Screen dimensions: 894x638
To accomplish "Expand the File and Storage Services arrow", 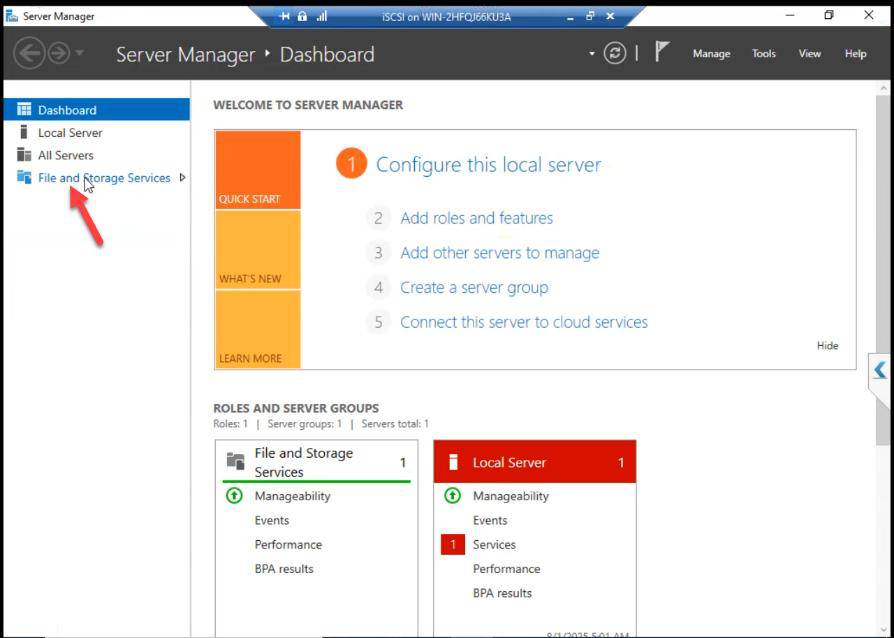I will [182, 177].
